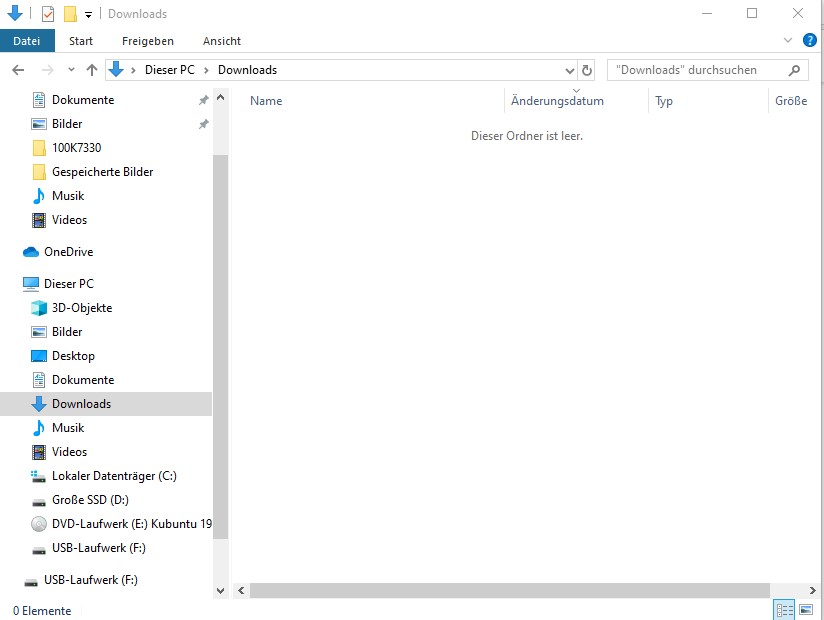Viewport: 824px width, 620px height.
Task: Open 3D-Objekte folder
Action: click(x=82, y=308)
